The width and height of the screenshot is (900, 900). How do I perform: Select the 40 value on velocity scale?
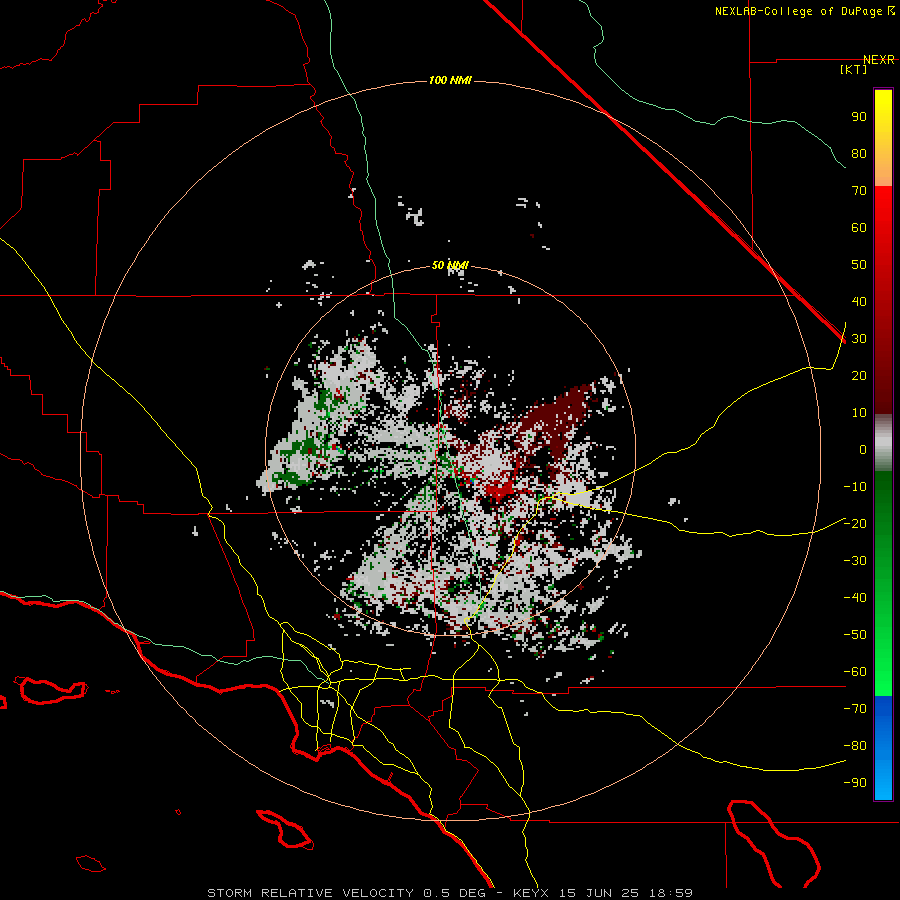859,301
